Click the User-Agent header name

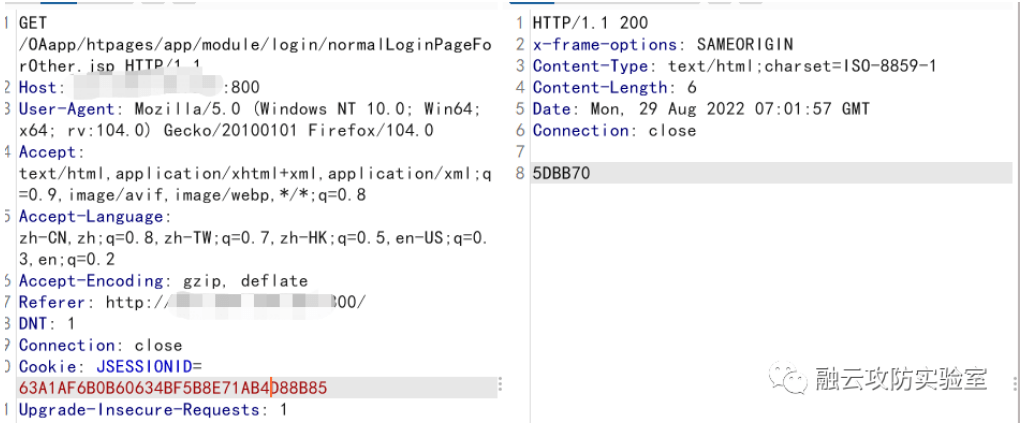[66, 109]
